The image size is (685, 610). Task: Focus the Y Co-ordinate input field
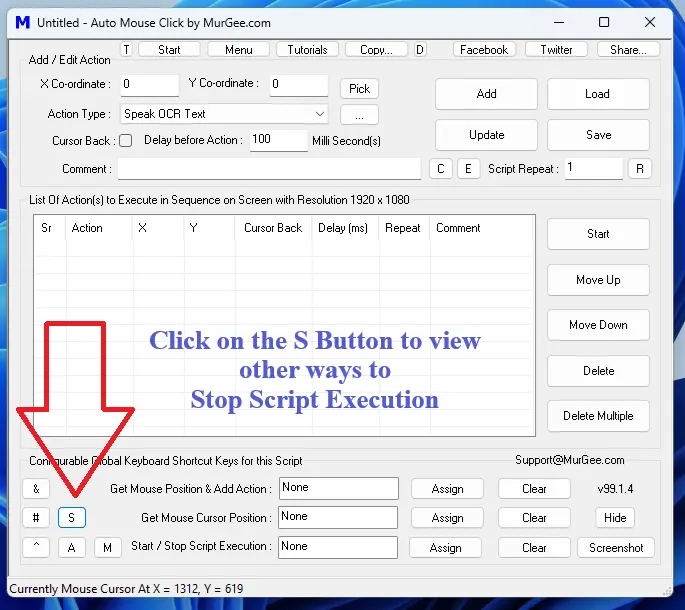299,84
